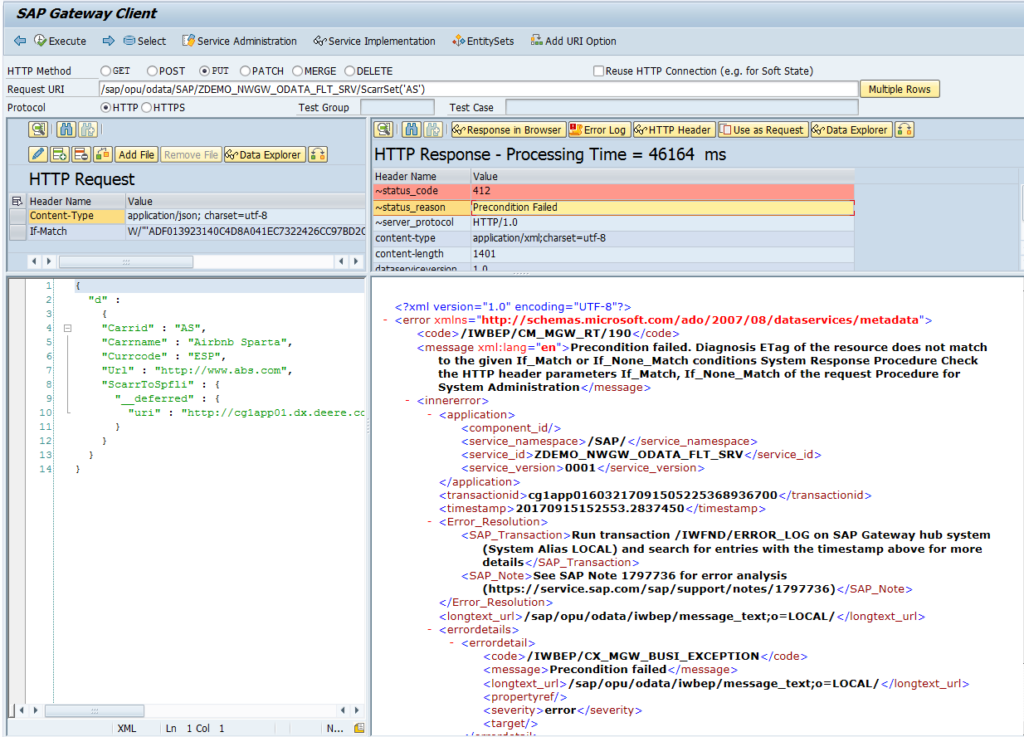This screenshot has width=1024, height=737.
Task: Collapse the code fold marker at line 4
Action: [67, 328]
